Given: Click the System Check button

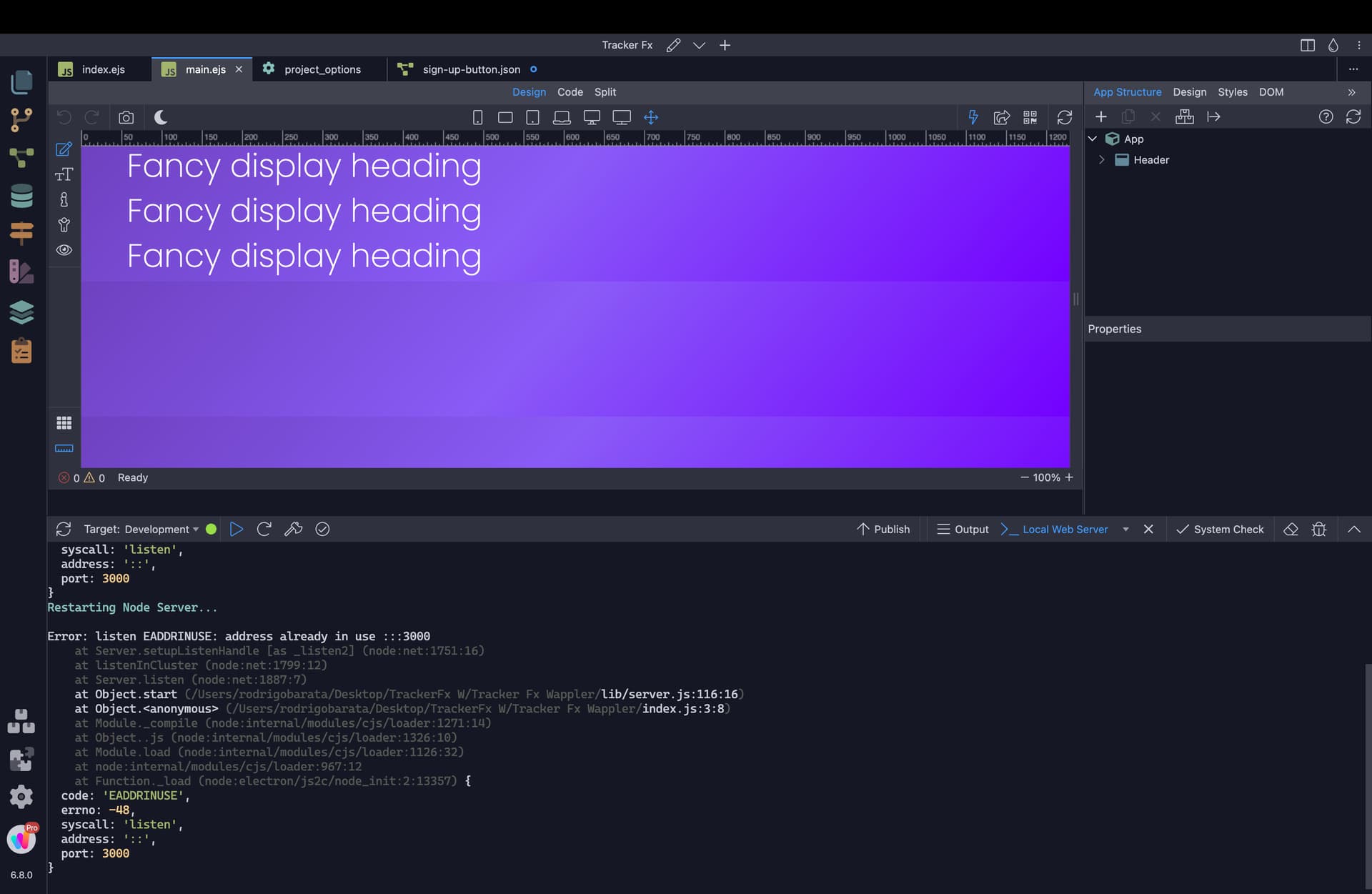Looking at the screenshot, I should [x=1220, y=529].
